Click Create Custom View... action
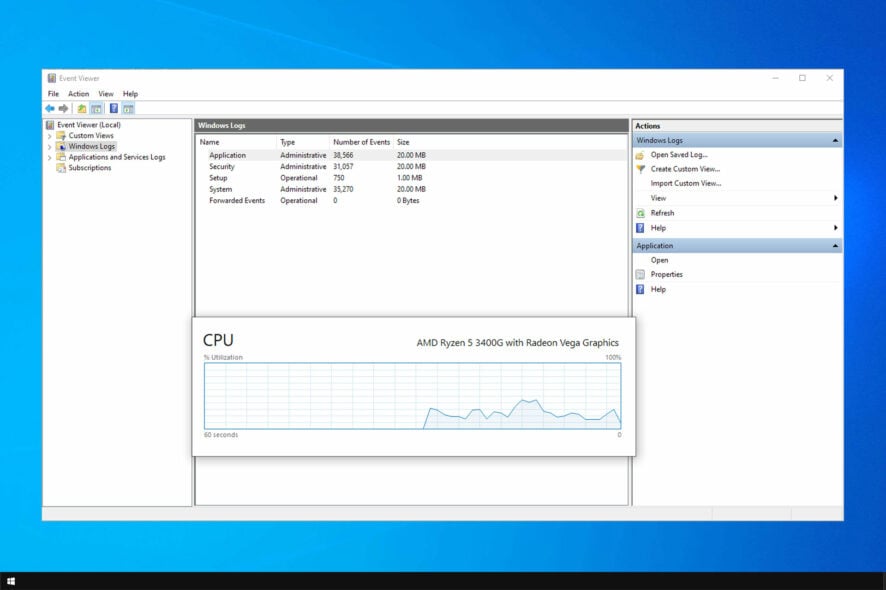The image size is (886, 590). click(685, 169)
